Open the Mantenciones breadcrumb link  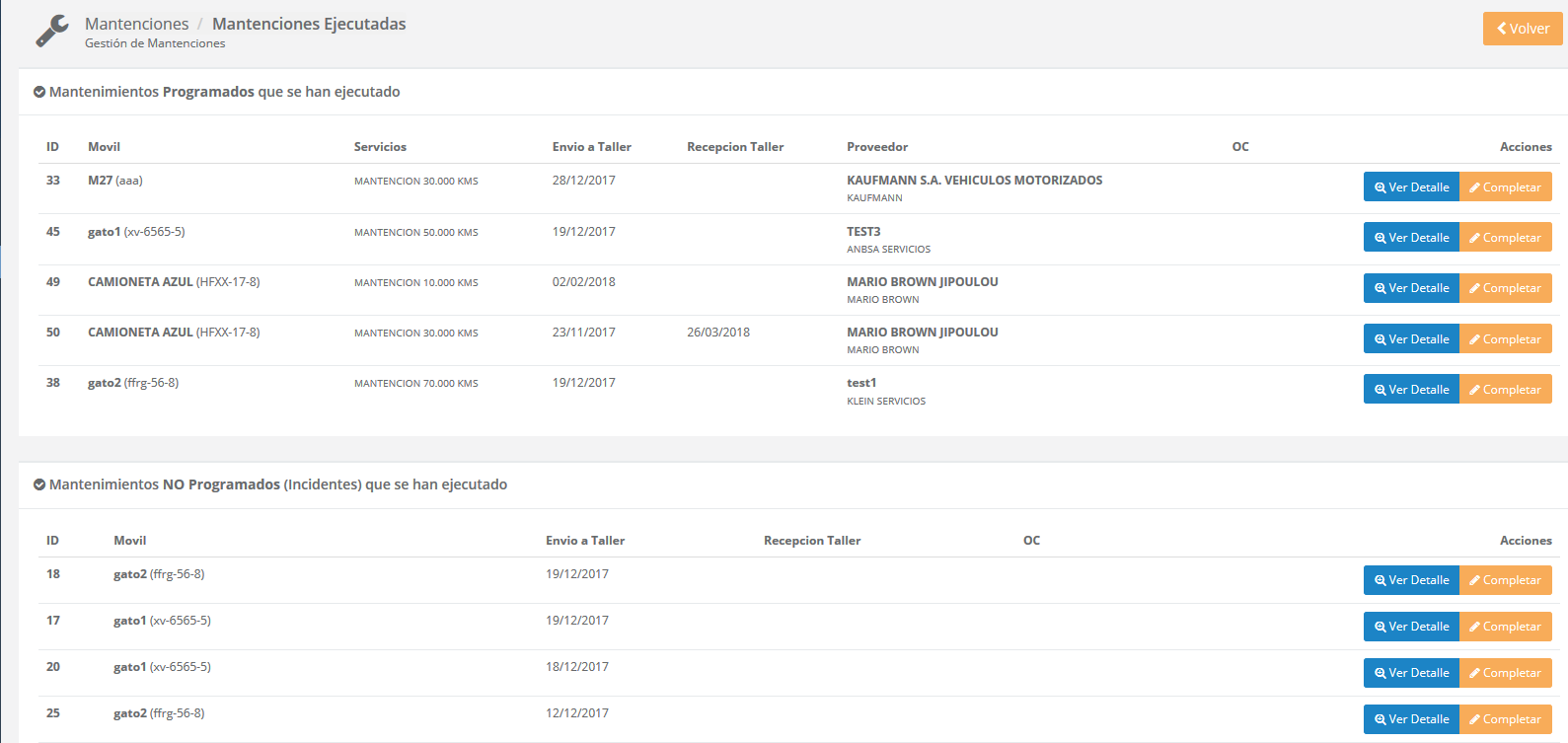(x=136, y=24)
